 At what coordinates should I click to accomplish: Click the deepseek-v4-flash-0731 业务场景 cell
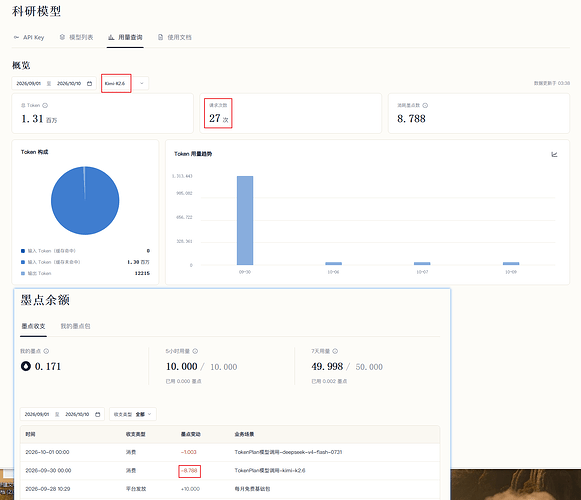(288, 452)
